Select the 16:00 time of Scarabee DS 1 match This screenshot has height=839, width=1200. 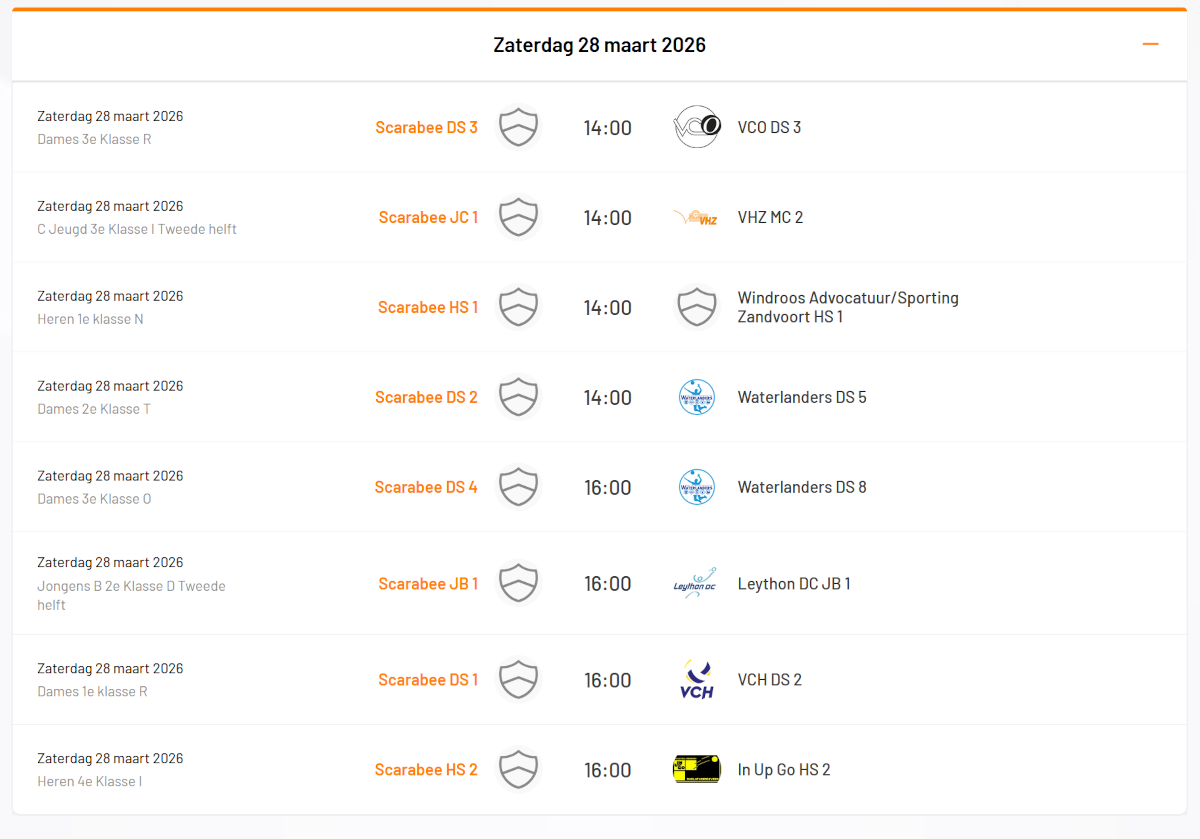(x=607, y=680)
